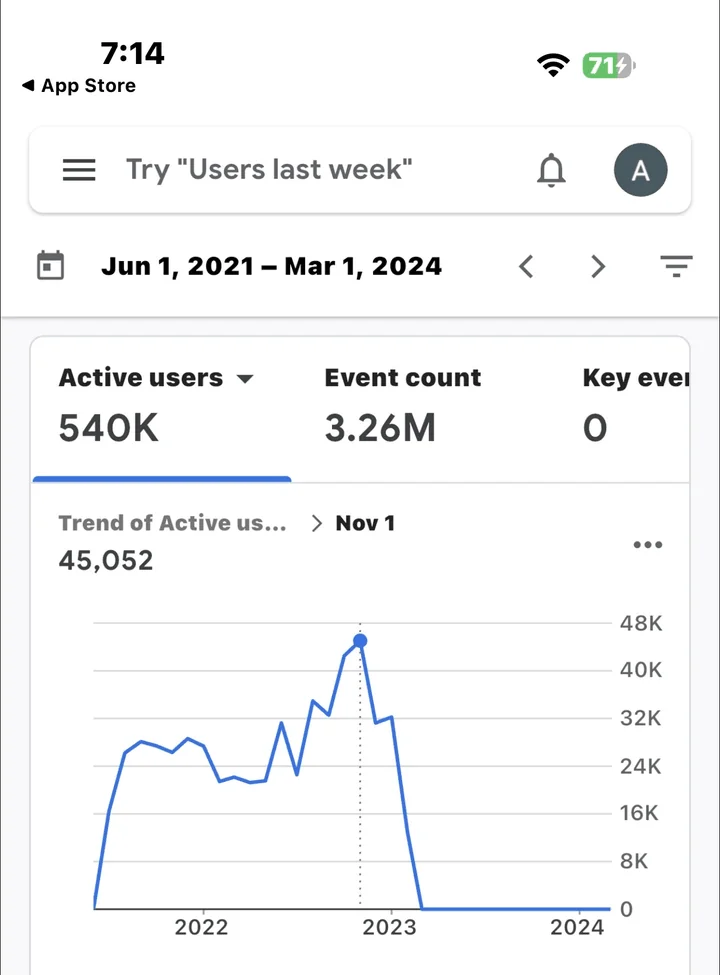Open the calendar date picker icon
Image resolution: width=720 pixels, height=975 pixels.
point(50,266)
